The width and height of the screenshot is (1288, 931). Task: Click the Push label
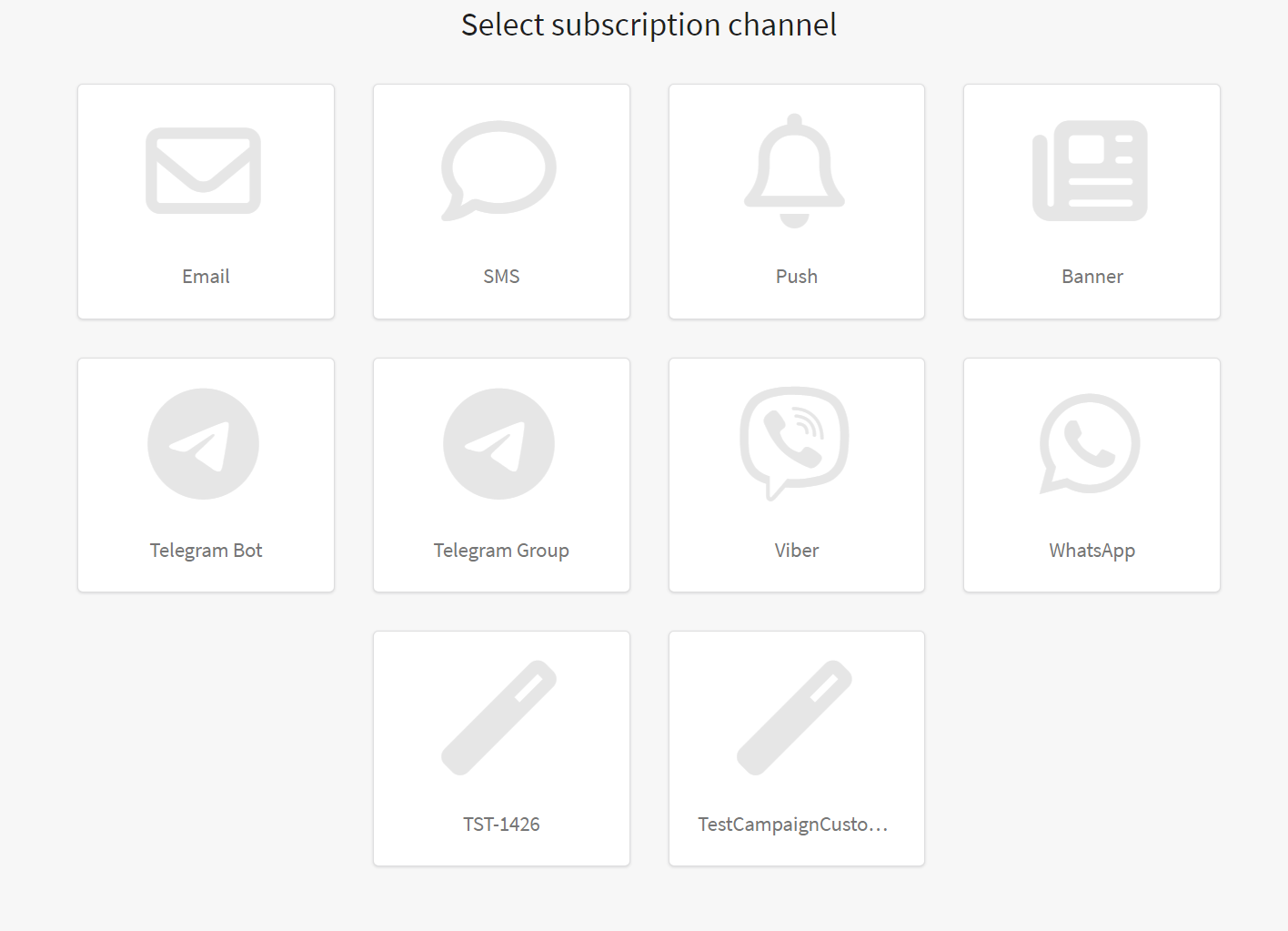(797, 277)
